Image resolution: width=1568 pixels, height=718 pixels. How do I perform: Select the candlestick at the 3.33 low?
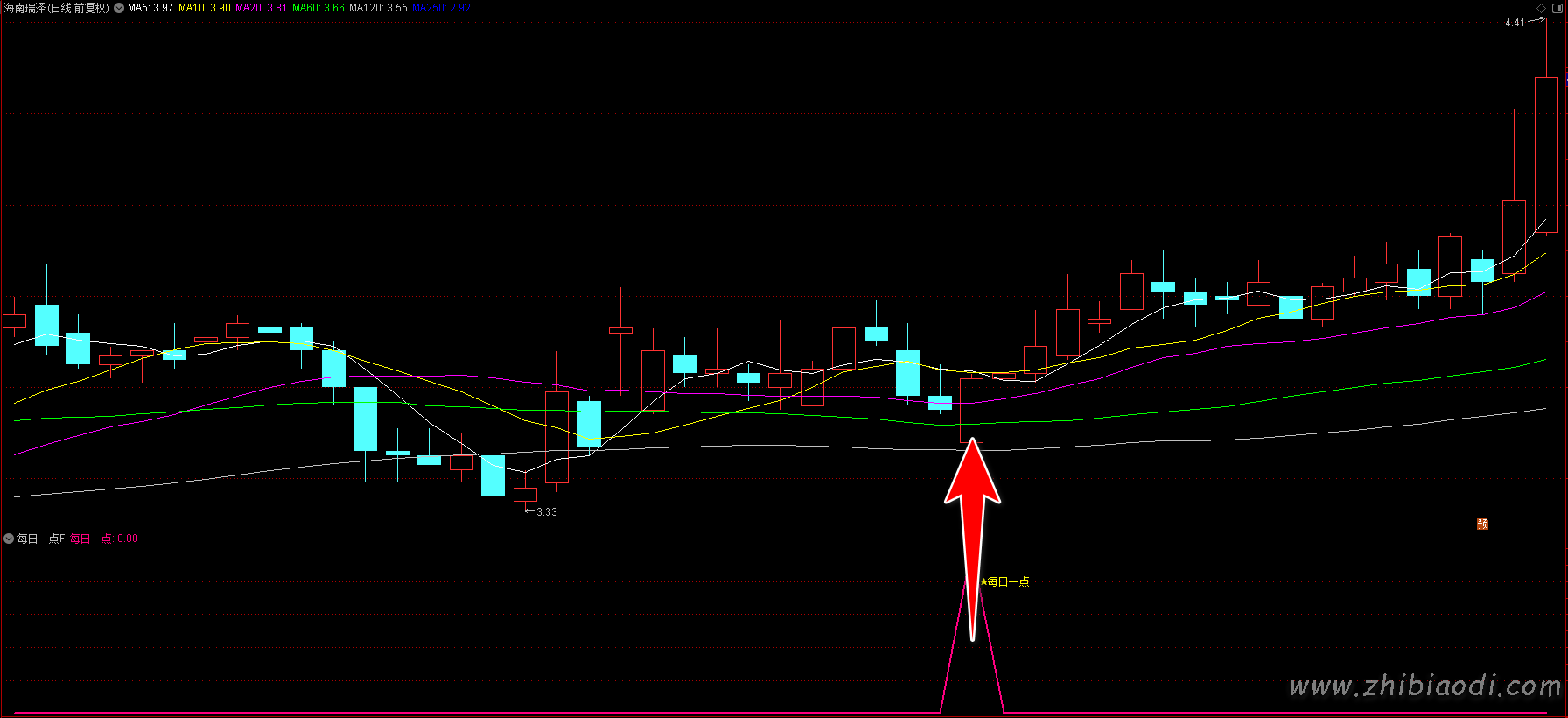(x=525, y=493)
